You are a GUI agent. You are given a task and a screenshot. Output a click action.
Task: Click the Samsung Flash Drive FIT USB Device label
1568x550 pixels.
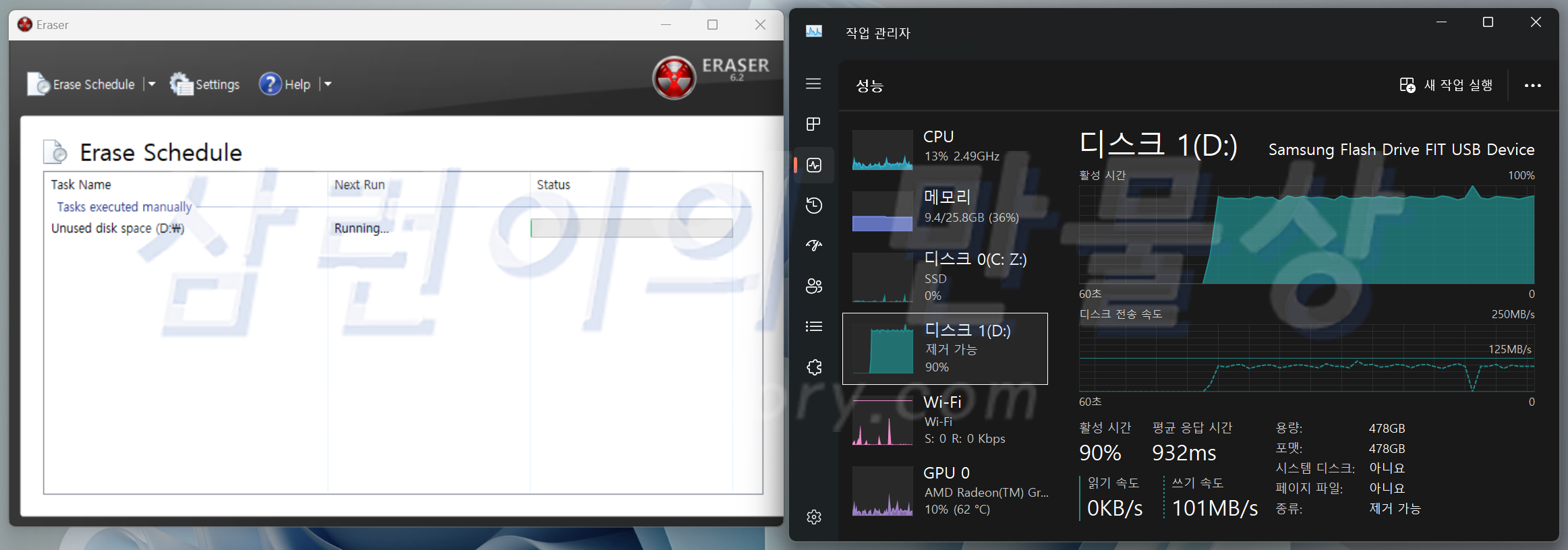[1401, 150]
